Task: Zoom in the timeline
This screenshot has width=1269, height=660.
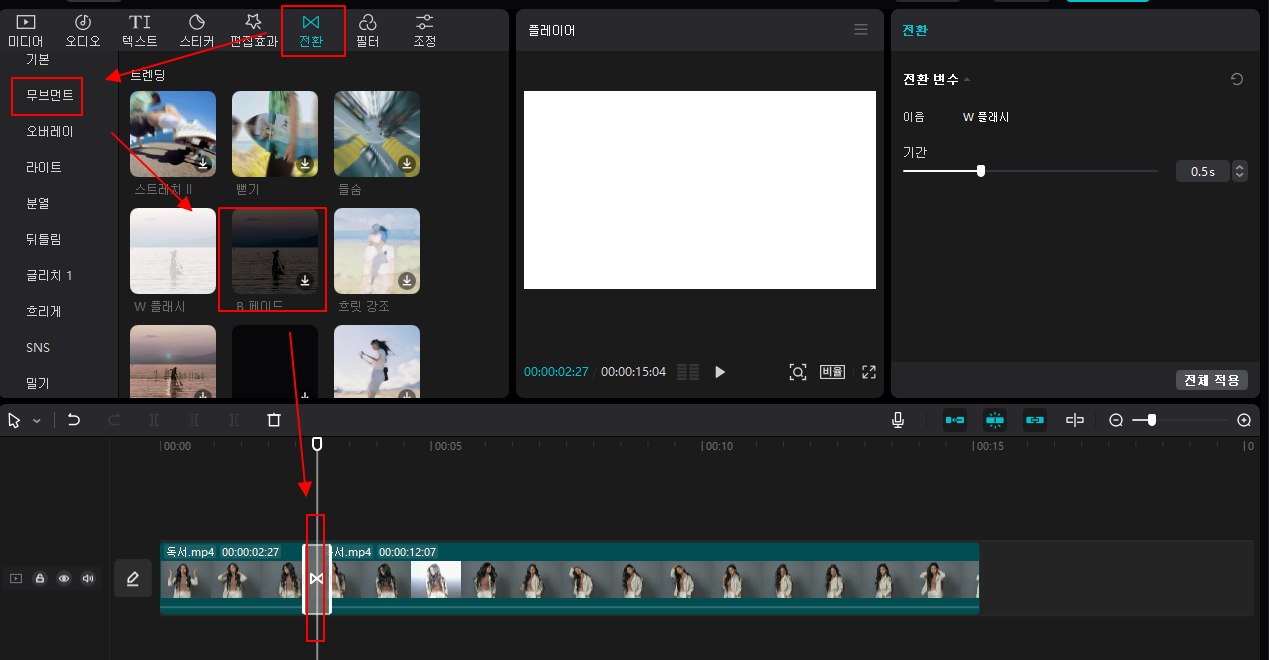Action: point(1244,420)
